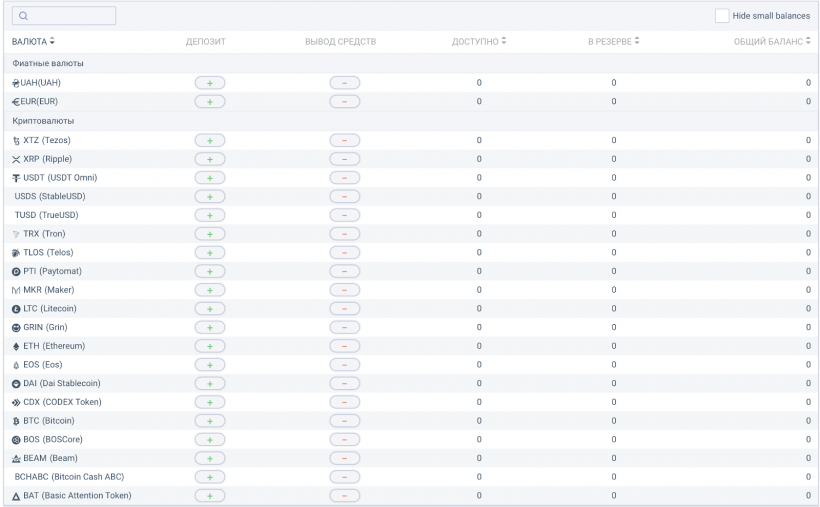Open the deposit plus button for XTZ Tezos
The width and height of the screenshot is (820, 507).
pyautogui.click(x=210, y=140)
